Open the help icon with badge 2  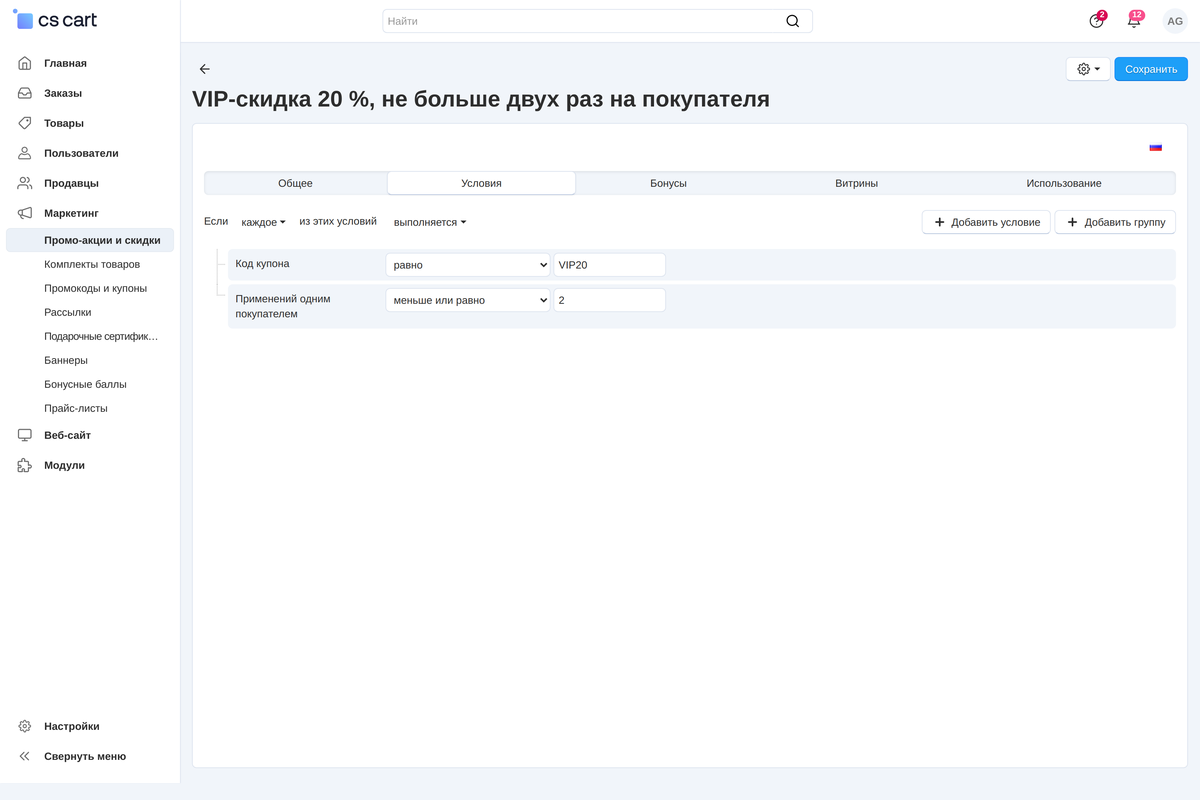1097,21
